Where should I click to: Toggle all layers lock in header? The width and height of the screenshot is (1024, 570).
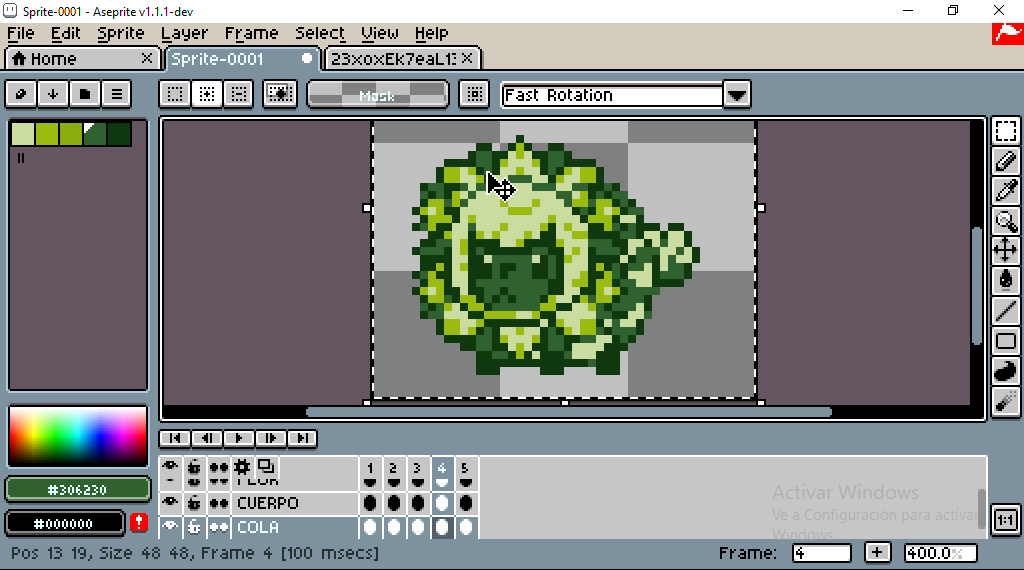[x=194, y=467]
